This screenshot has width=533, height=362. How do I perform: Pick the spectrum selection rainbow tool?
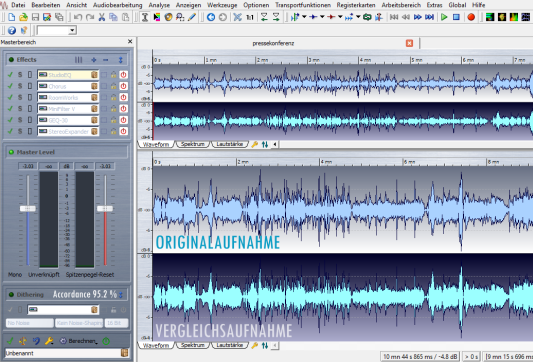(x=157, y=17)
